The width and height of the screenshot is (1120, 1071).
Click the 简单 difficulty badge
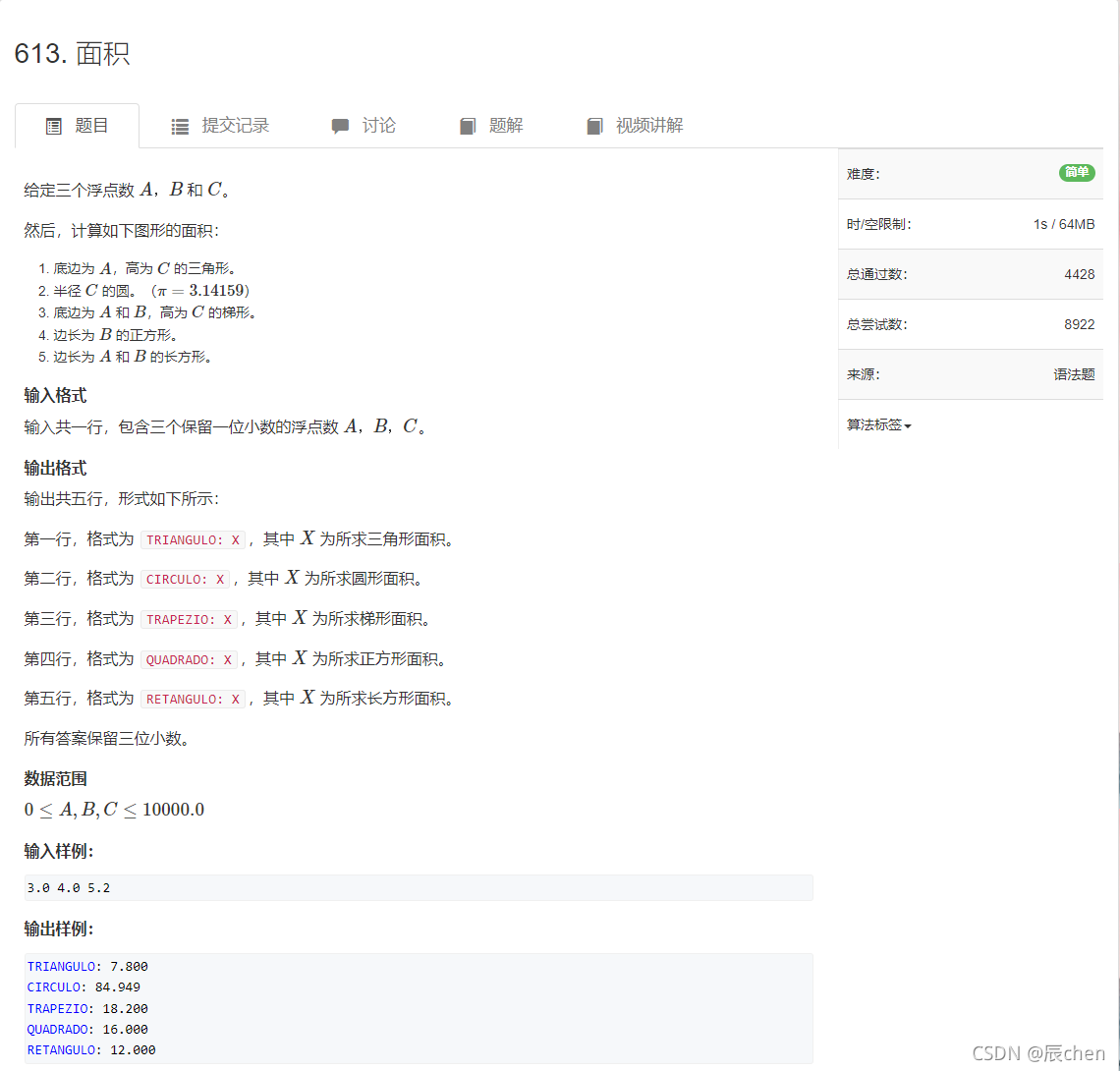tap(1077, 172)
